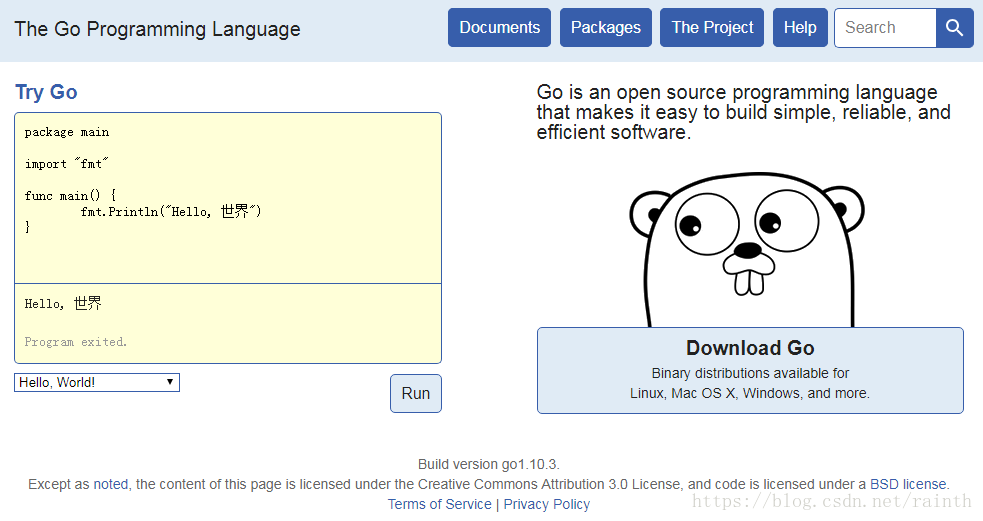Focus the Search input field
This screenshot has width=983, height=521.
pos(885,28)
